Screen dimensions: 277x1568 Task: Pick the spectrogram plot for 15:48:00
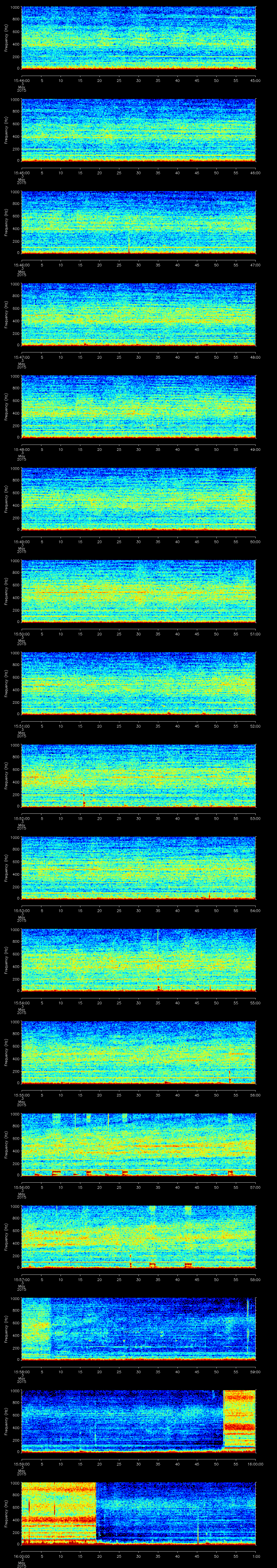point(138,407)
